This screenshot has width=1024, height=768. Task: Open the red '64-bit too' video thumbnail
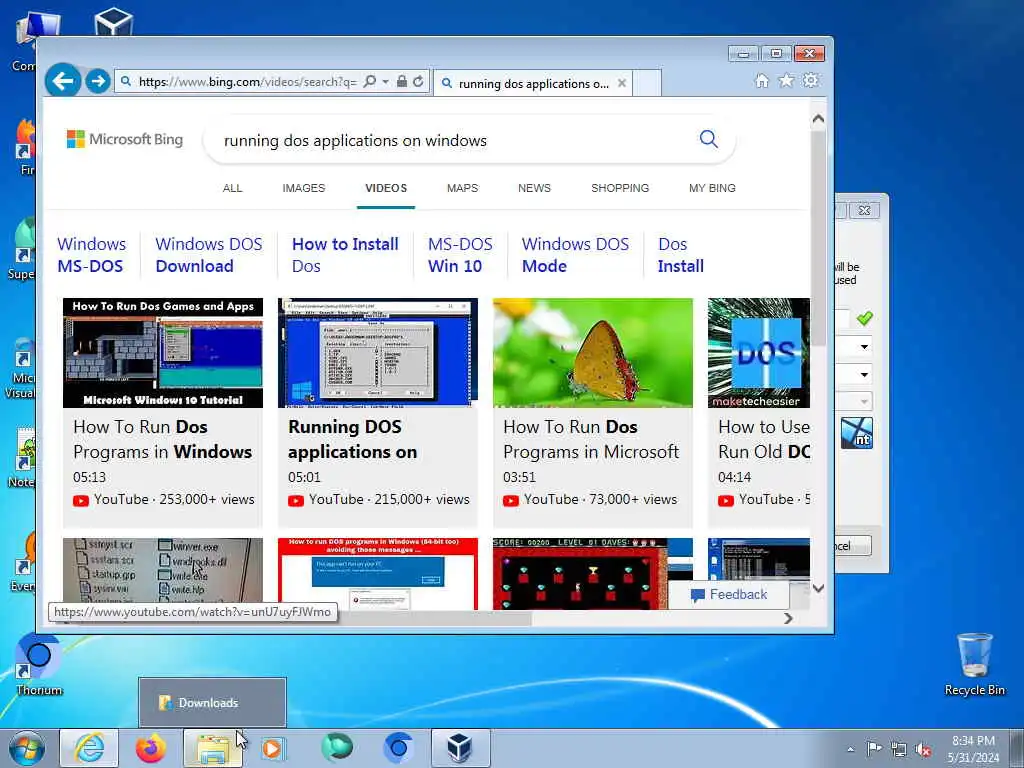[377, 573]
